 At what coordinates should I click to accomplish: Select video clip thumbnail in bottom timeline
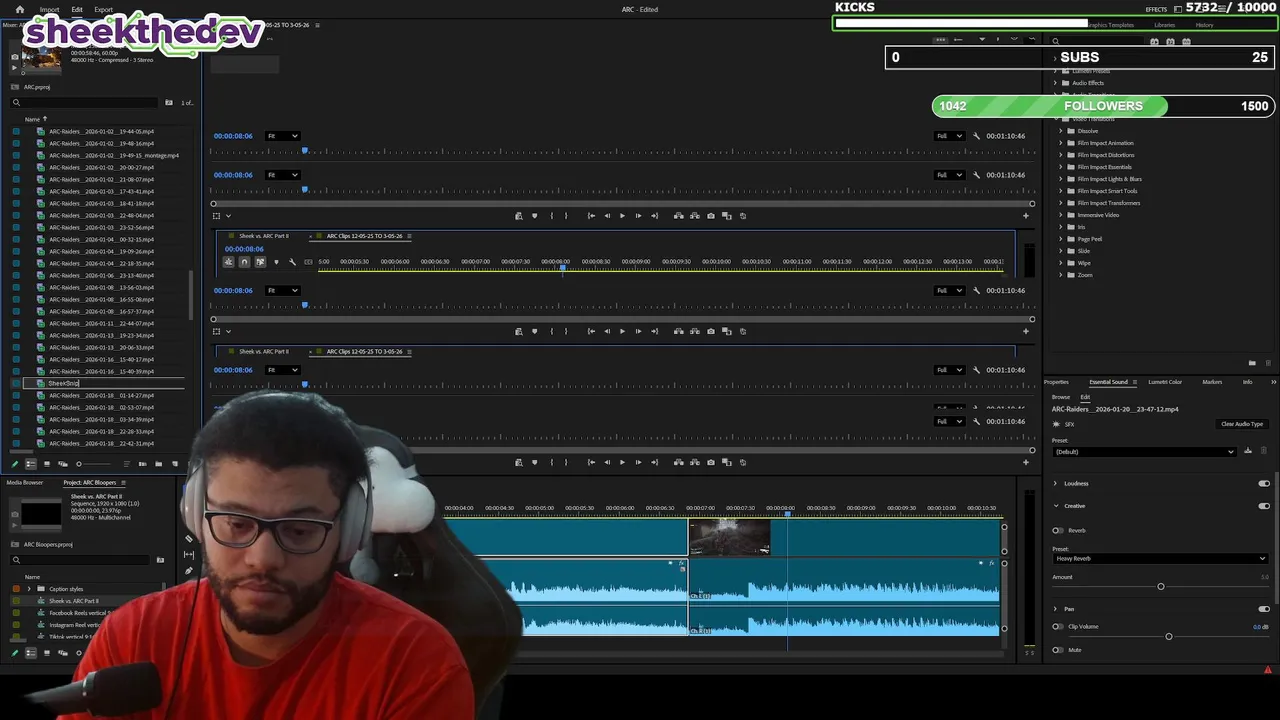729,537
